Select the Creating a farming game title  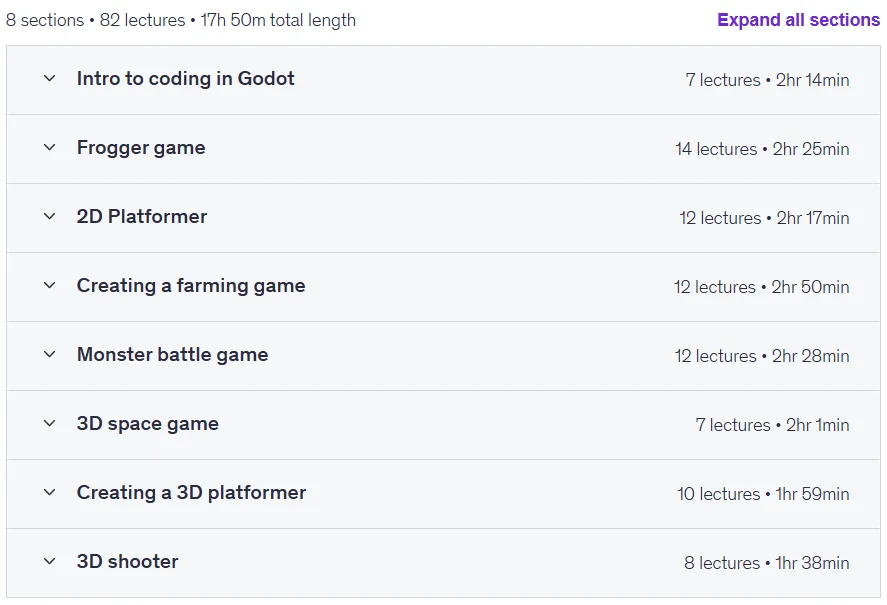pyautogui.click(x=191, y=286)
